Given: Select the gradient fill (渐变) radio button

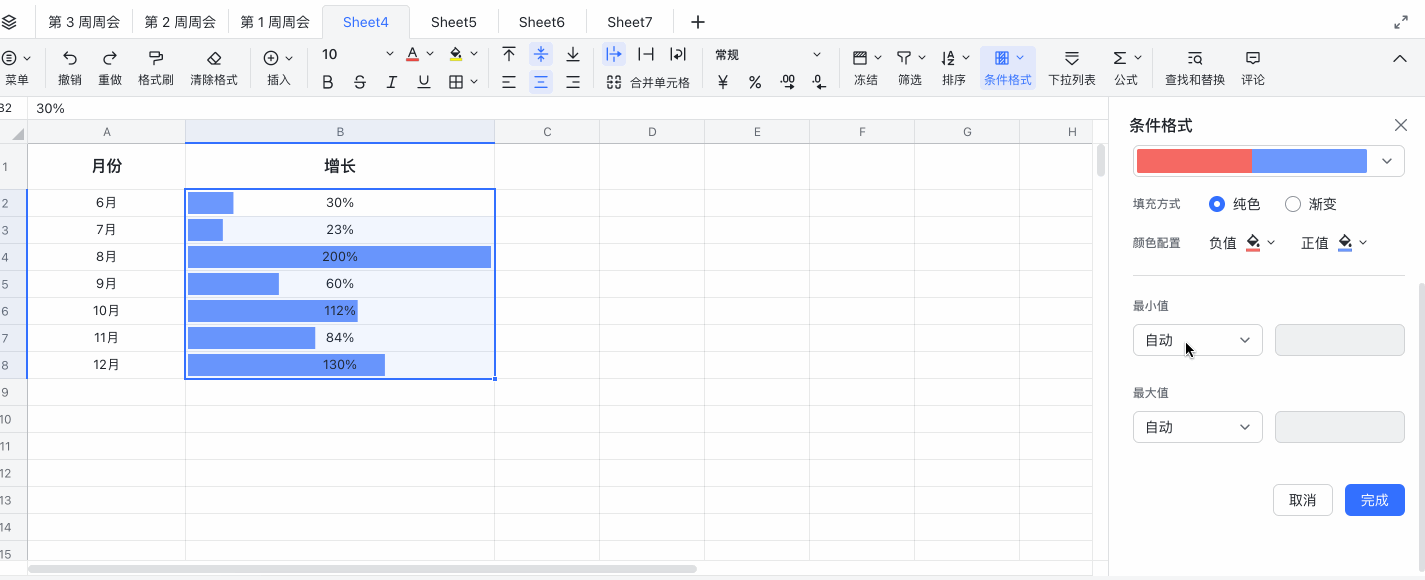Looking at the screenshot, I should [1293, 204].
